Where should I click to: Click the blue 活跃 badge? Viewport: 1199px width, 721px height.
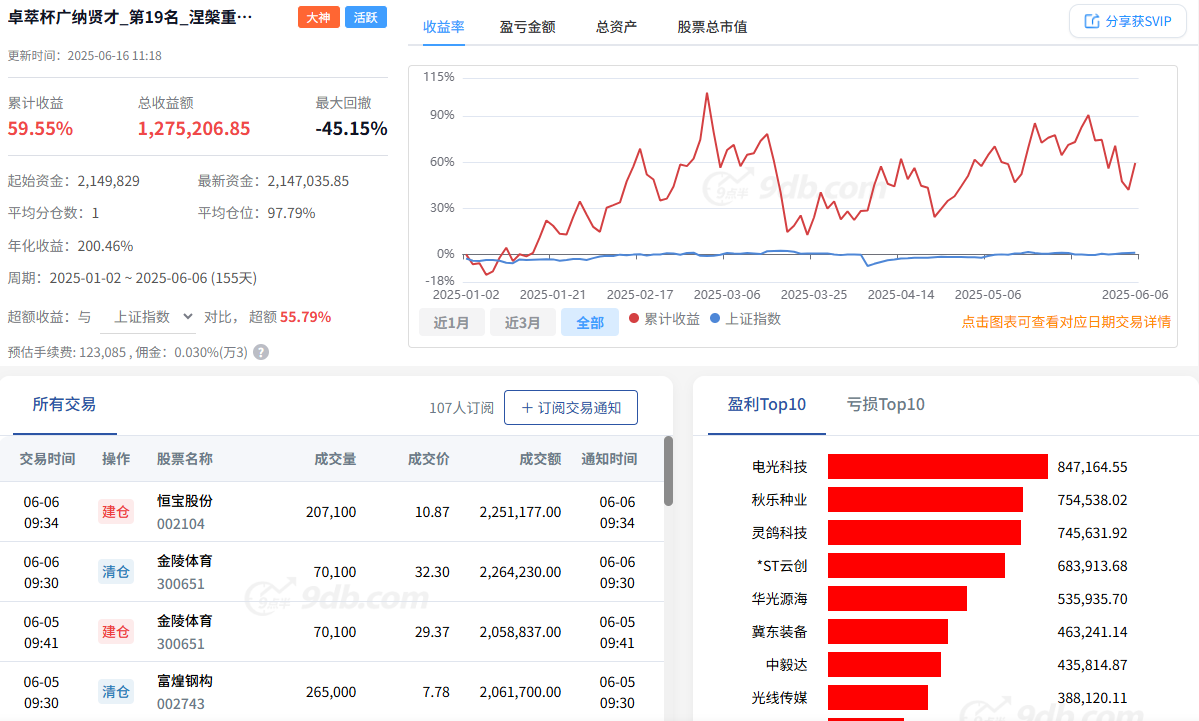366,18
